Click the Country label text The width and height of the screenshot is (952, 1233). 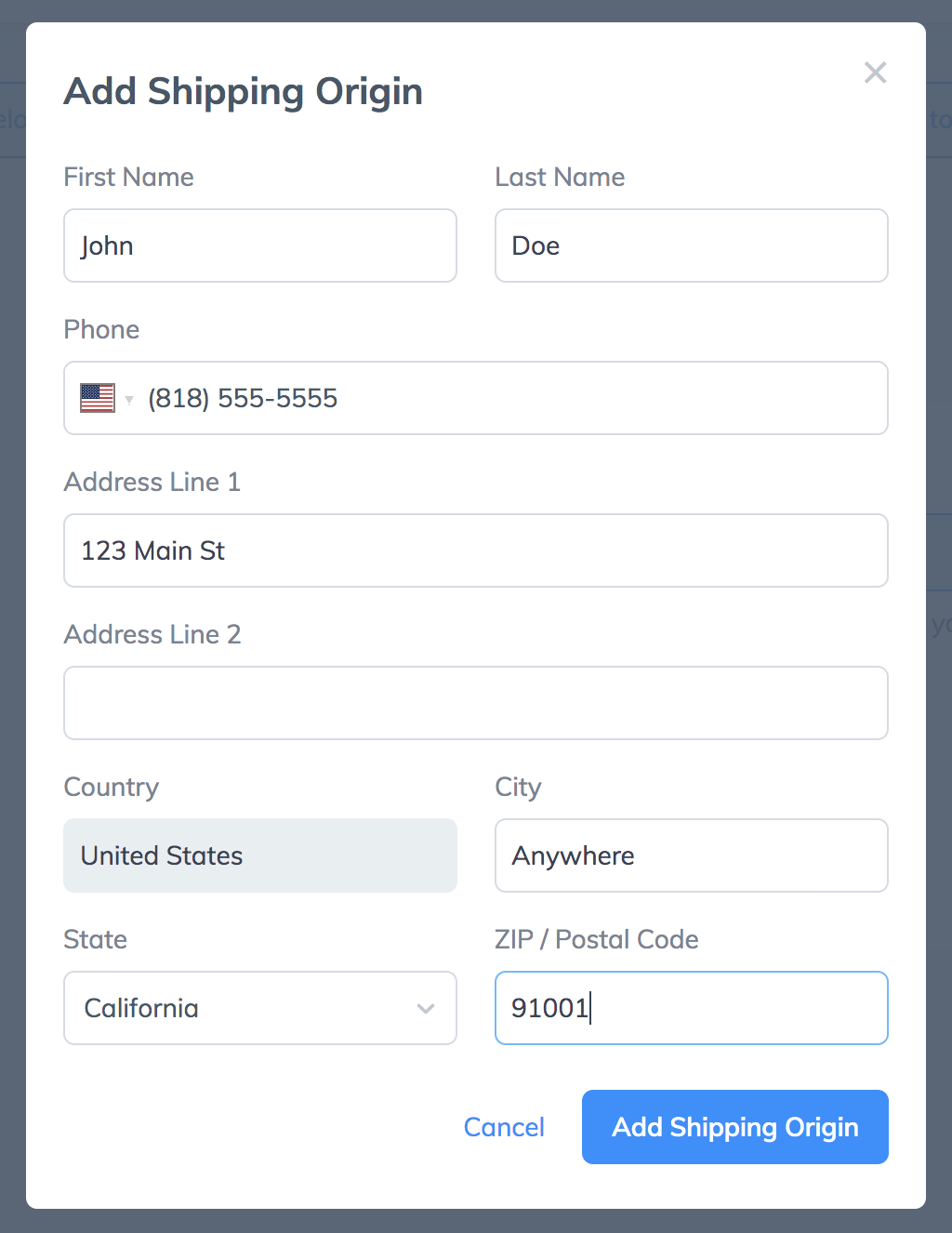(x=112, y=788)
